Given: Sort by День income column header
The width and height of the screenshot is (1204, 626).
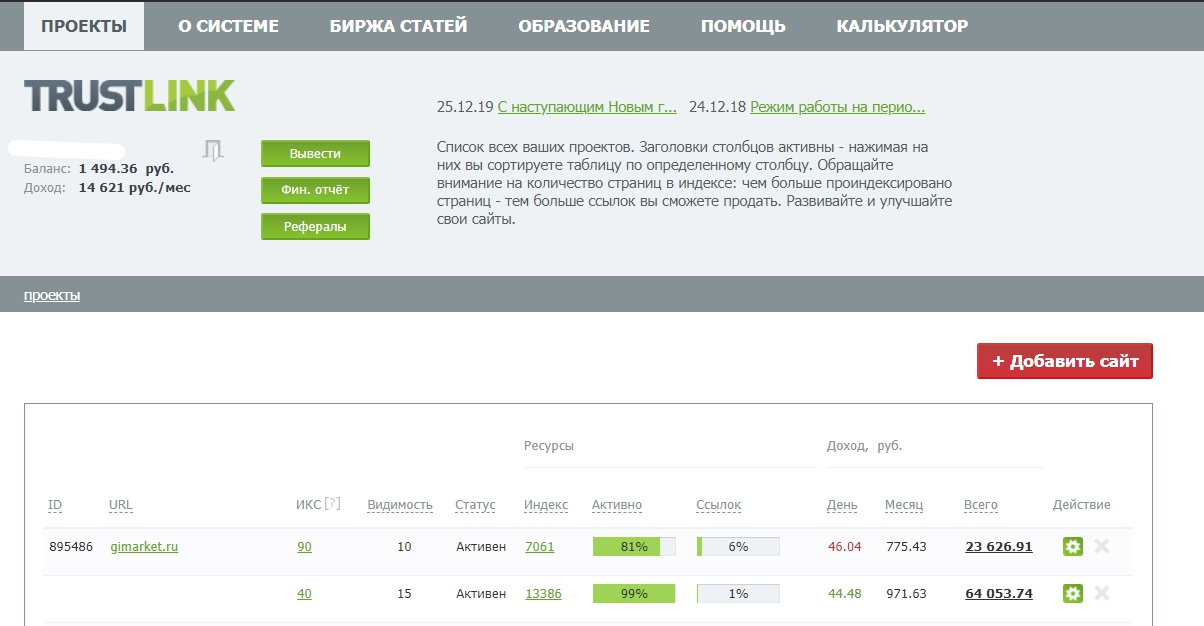Looking at the screenshot, I should 842,505.
